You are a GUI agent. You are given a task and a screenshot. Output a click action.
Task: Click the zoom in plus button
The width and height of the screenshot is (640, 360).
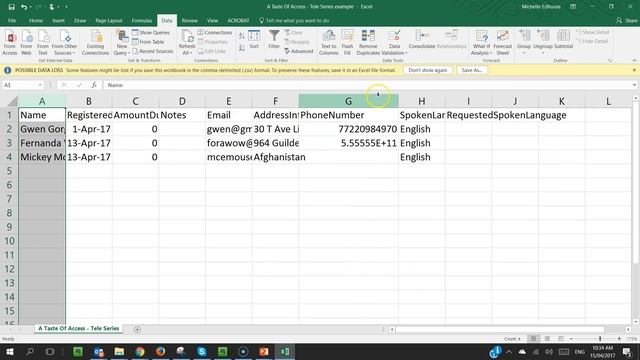pos(619,339)
